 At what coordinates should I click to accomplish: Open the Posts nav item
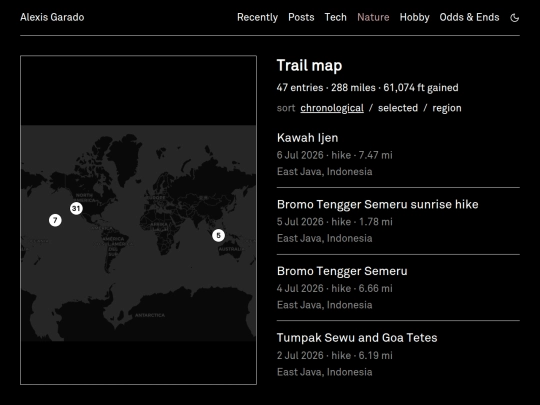pyautogui.click(x=301, y=17)
